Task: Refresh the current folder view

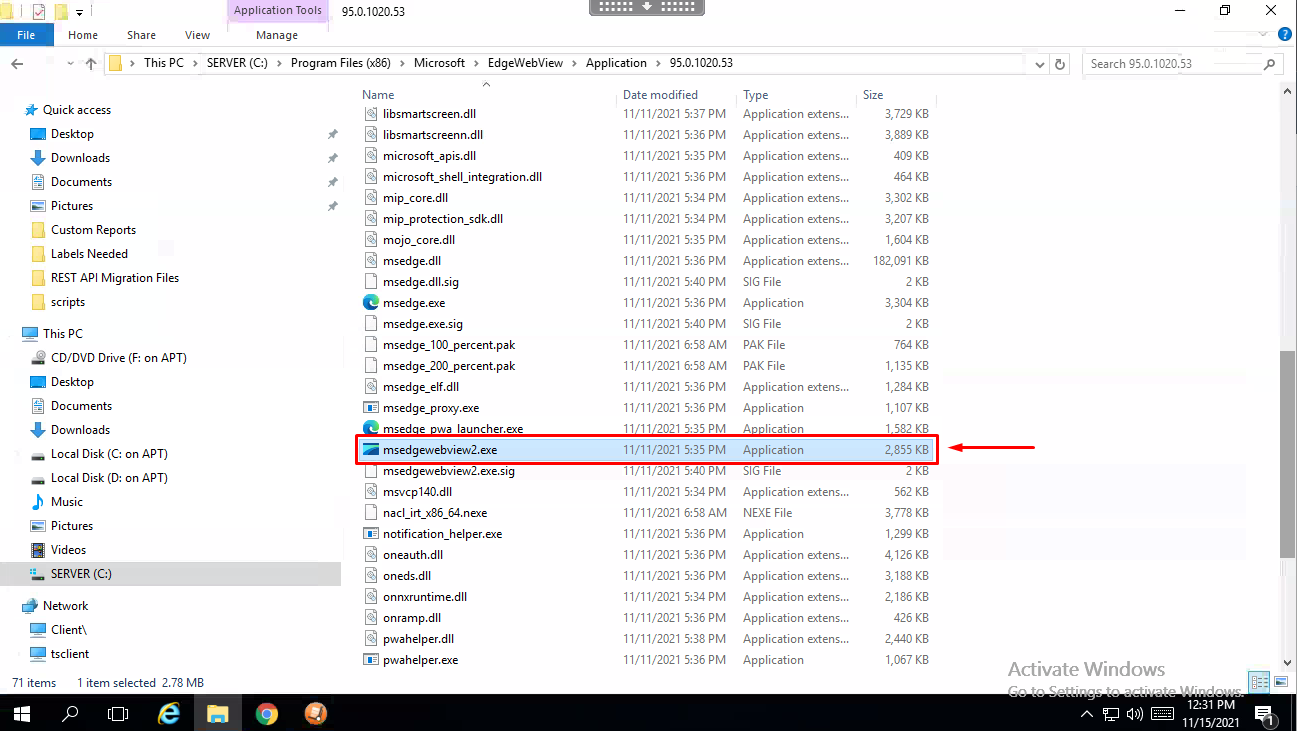Action: pos(1062,64)
